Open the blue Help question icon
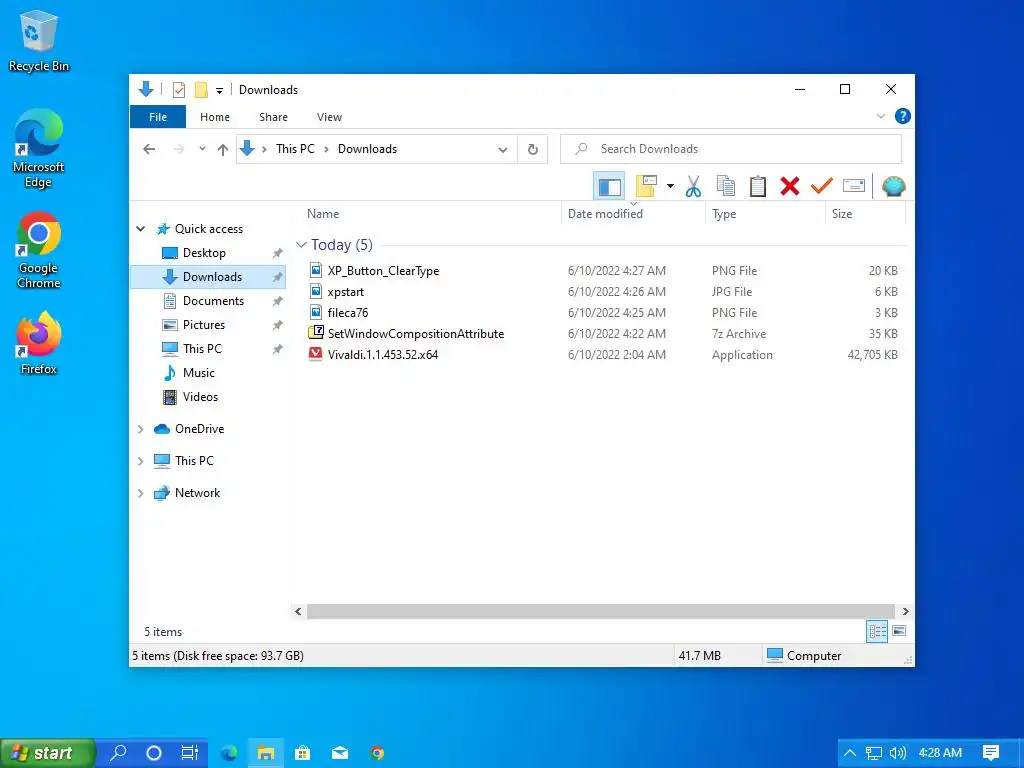Image resolution: width=1024 pixels, height=768 pixels. (903, 116)
